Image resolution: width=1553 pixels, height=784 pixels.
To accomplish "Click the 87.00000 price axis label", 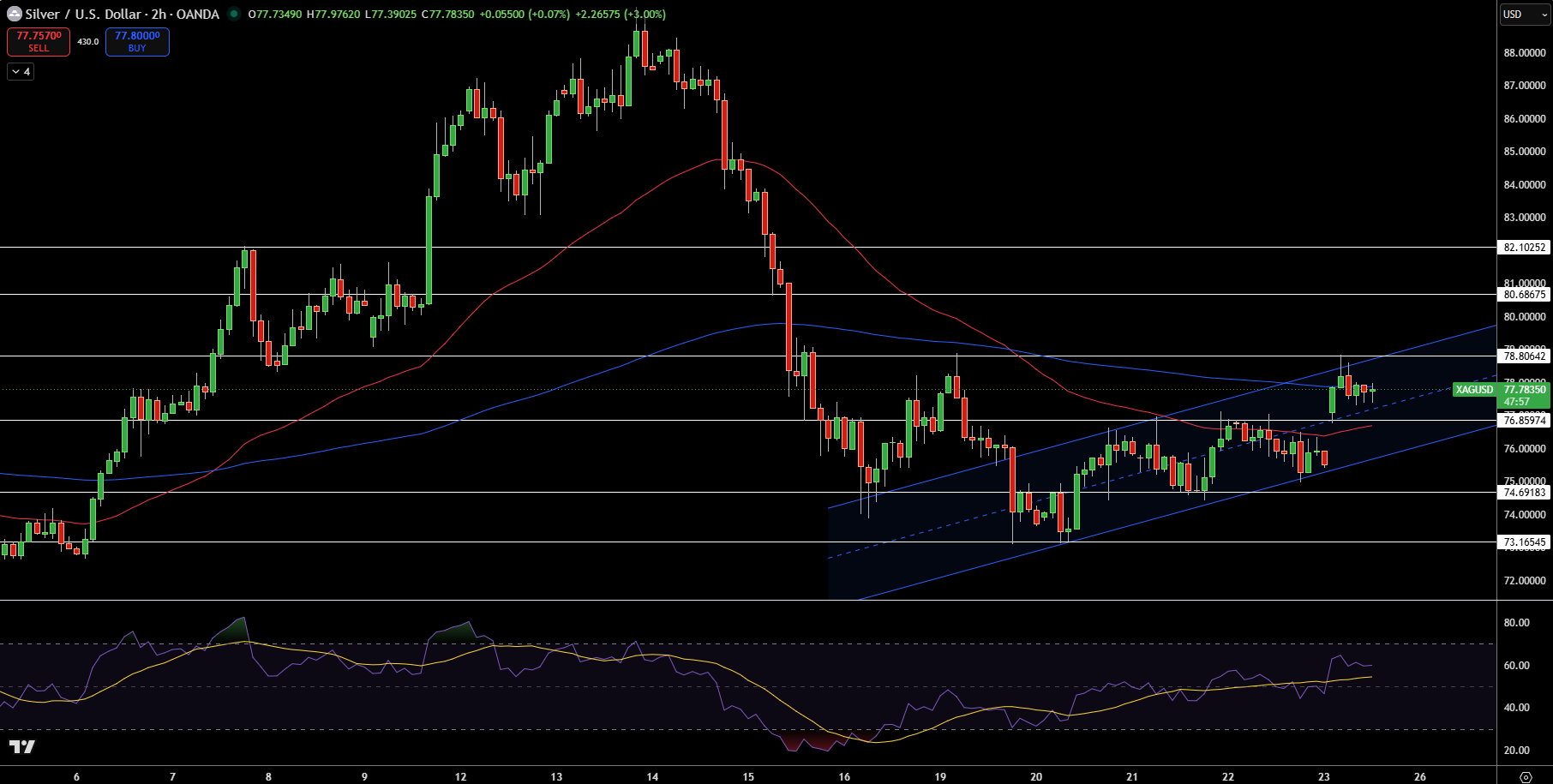I will [1525, 86].
